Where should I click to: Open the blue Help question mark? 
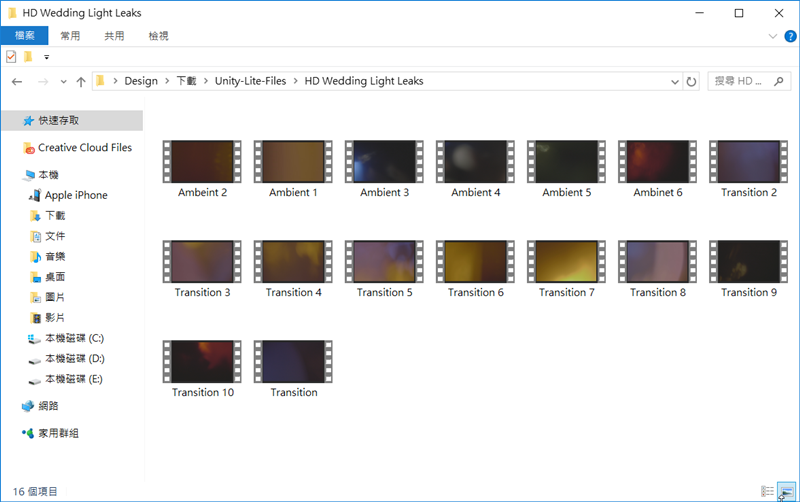[789, 36]
